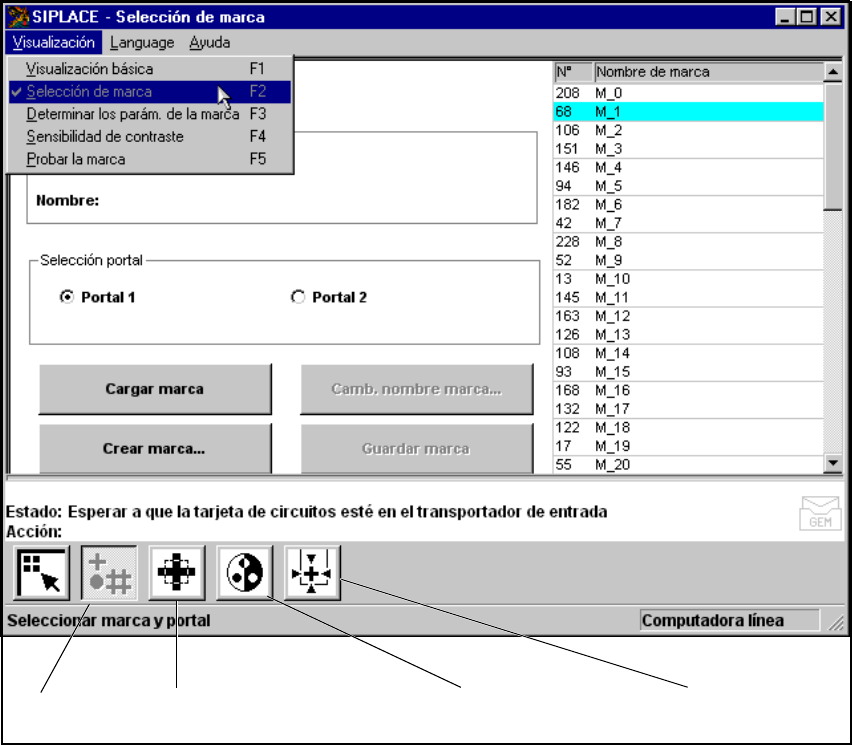Click the Nº column header
The width and height of the screenshot is (852, 745).
click(574, 72)
